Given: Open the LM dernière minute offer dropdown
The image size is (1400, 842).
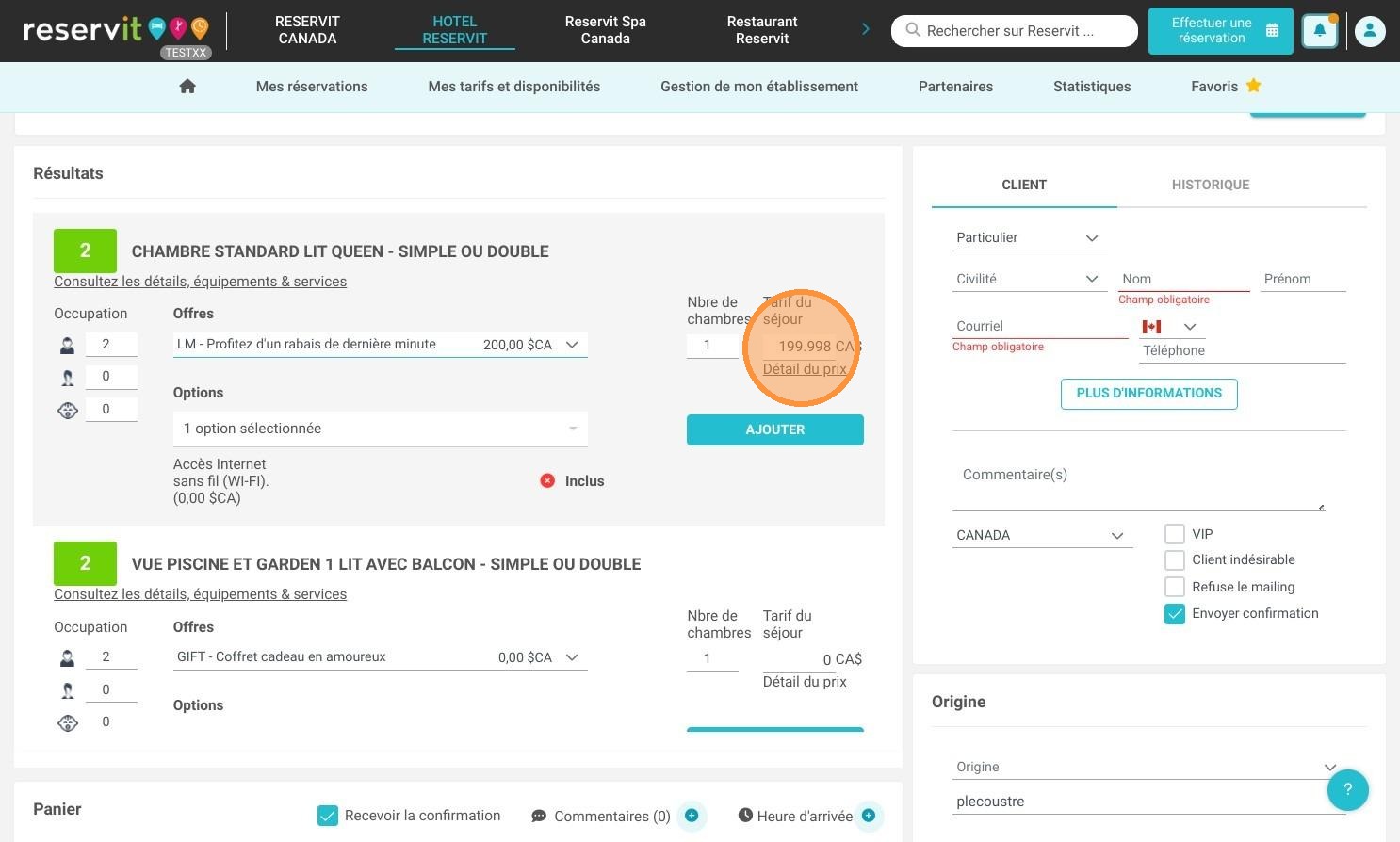Looking at the screenshot, I should 381,345.
